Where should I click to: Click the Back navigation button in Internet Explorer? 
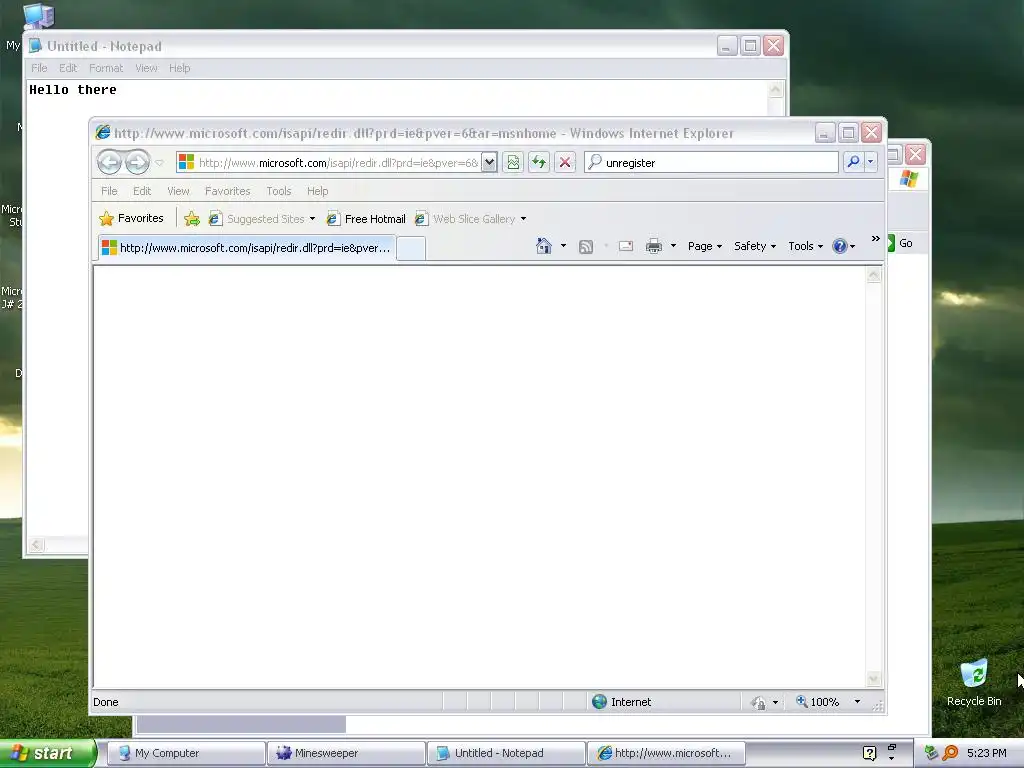click(109, 162)
